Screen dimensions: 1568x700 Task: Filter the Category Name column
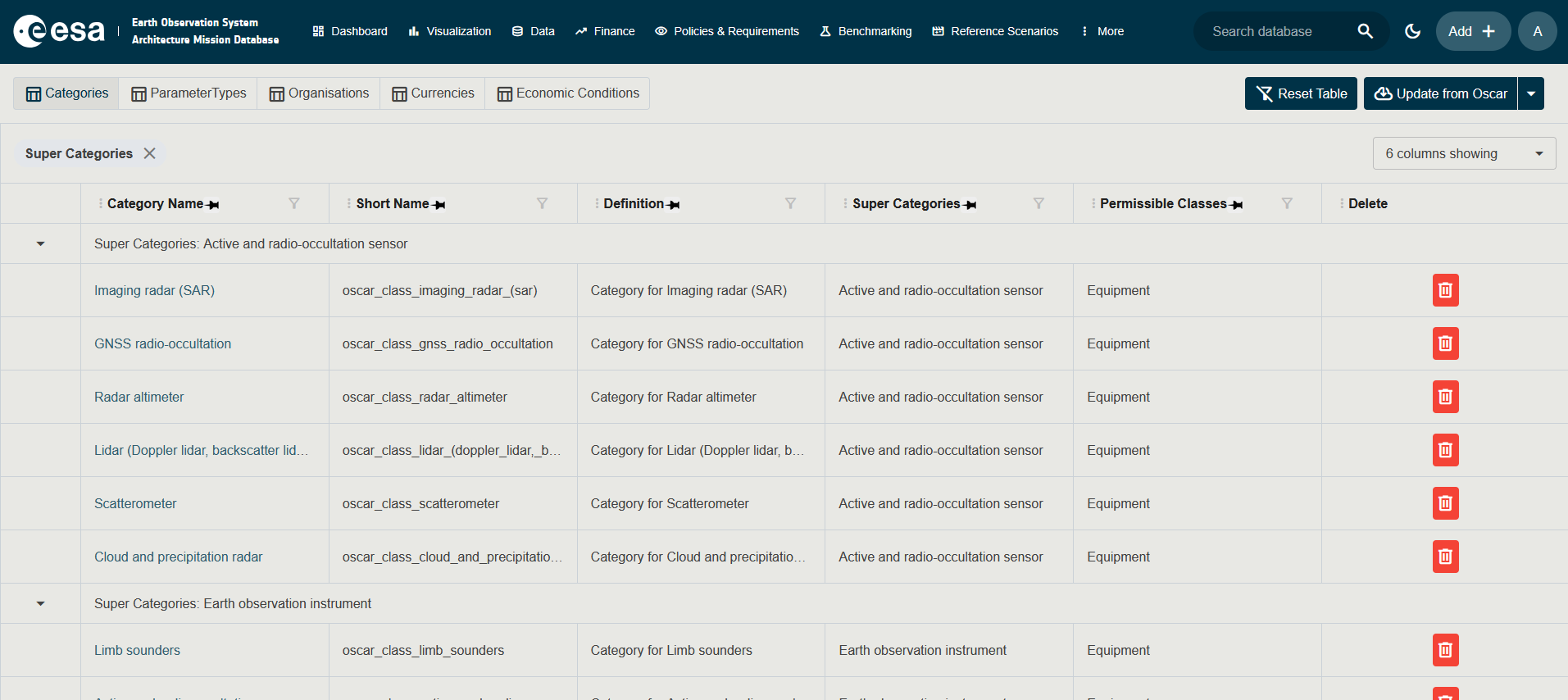tap(294, 203)
